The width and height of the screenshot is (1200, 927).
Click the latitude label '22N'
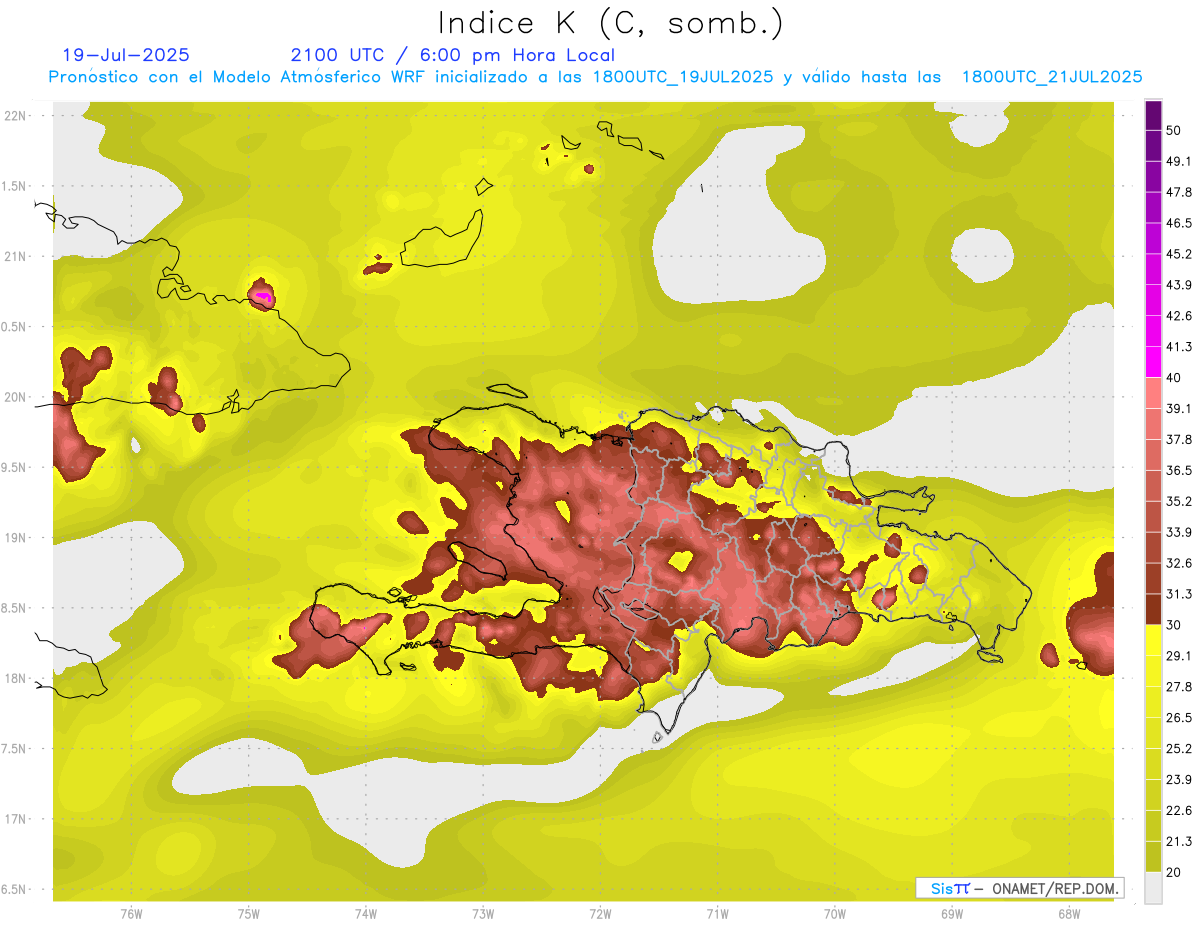(15, 116)
